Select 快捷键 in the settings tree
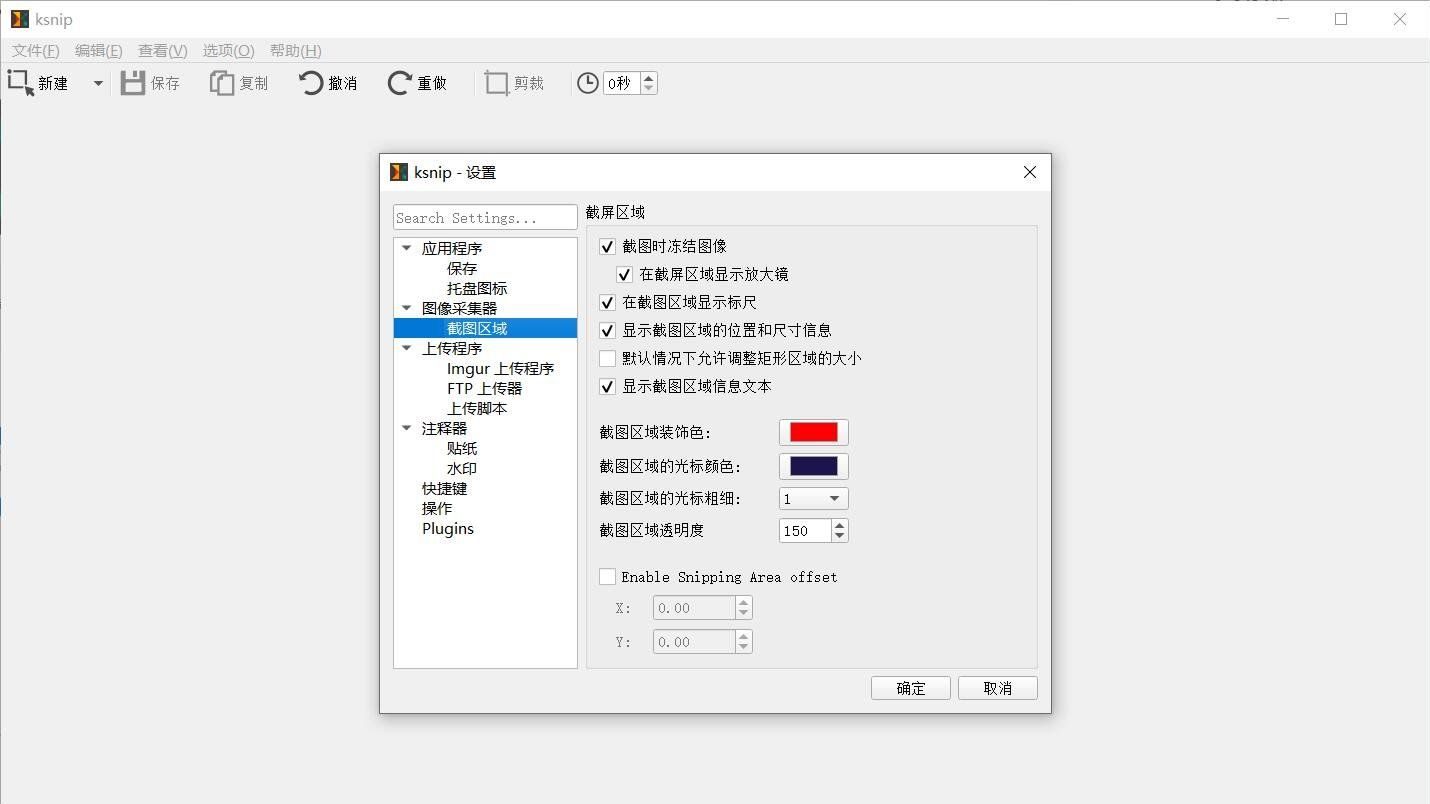This screenshot has width=1430, height=804. click(444, 488)
